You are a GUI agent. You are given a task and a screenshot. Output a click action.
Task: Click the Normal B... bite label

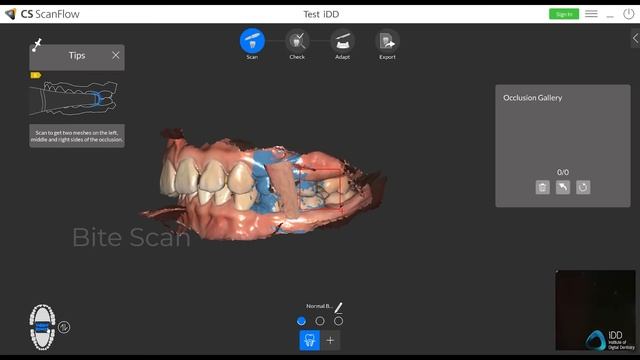coord(320,306)
